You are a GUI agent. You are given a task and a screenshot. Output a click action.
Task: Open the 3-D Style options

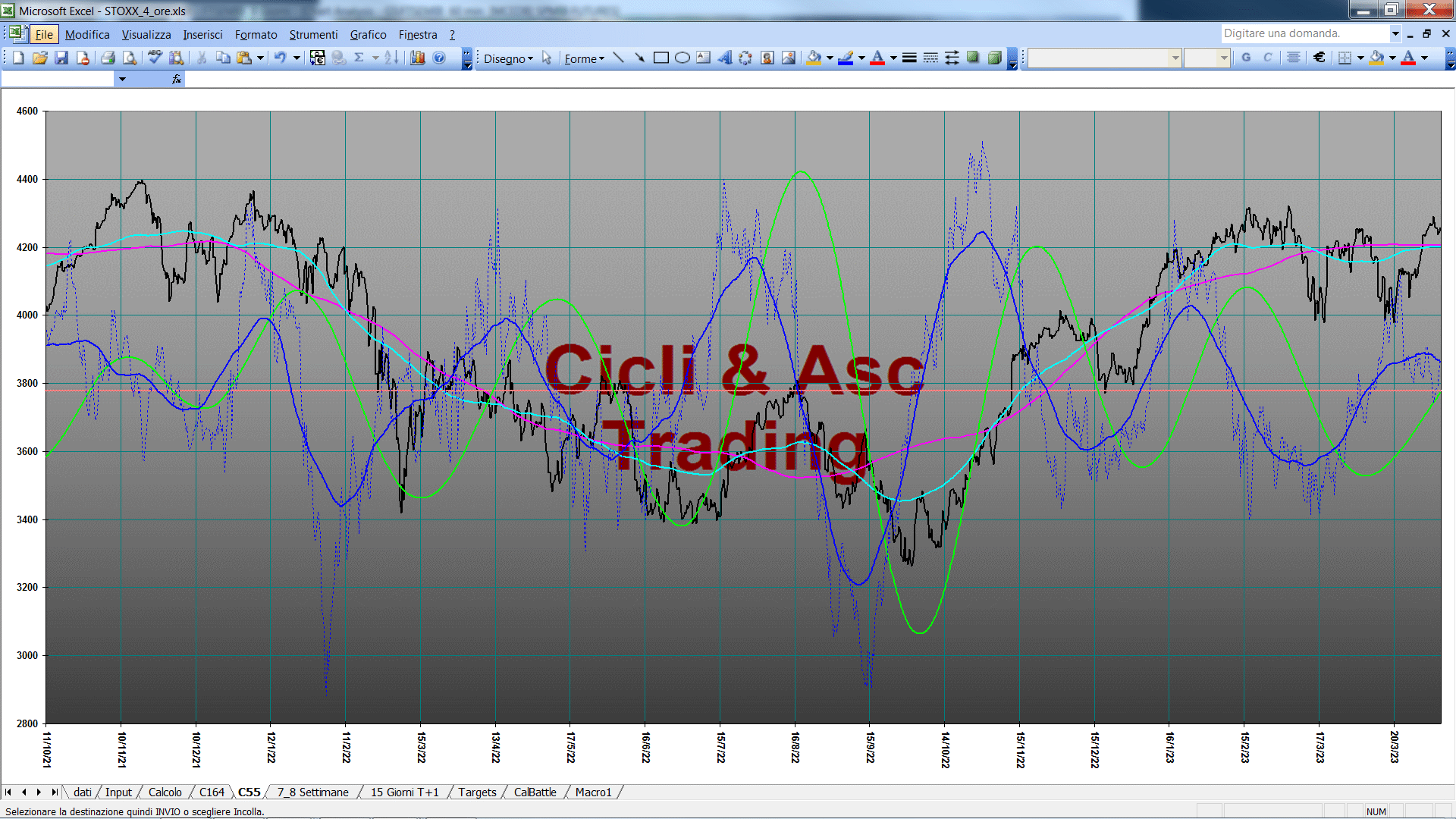coord(994,58)
